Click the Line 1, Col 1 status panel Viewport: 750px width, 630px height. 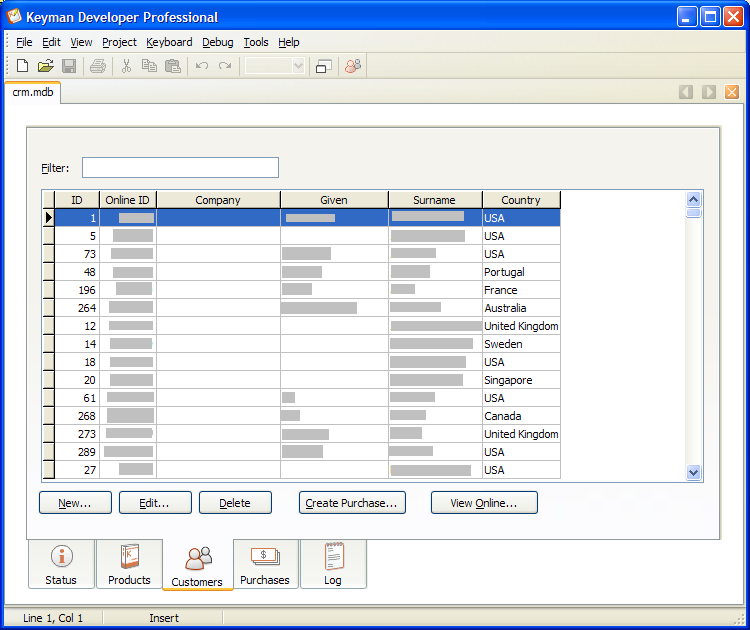[53, 618]
